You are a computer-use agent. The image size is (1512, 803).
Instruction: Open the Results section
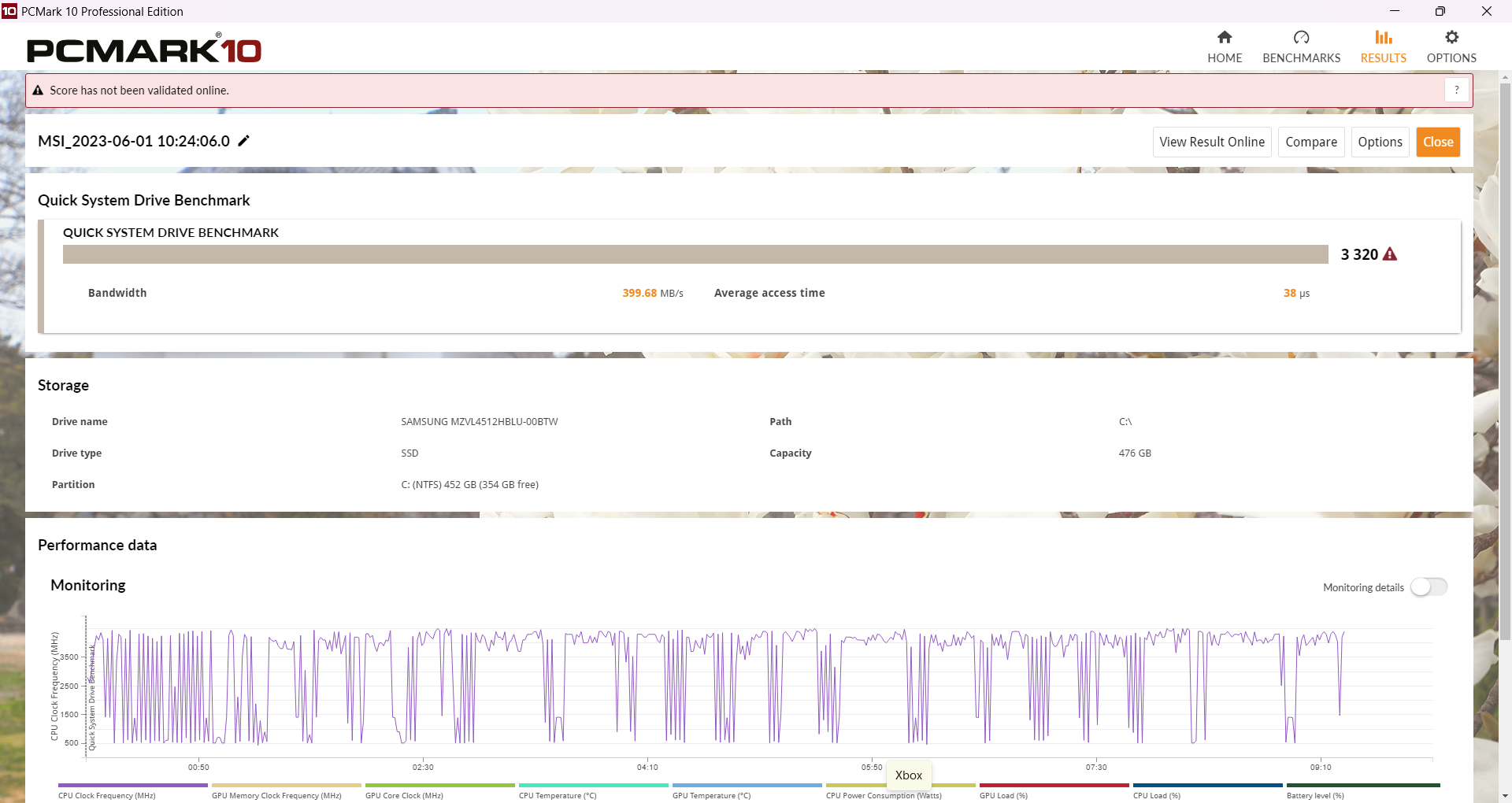[x=1383, y=47]
